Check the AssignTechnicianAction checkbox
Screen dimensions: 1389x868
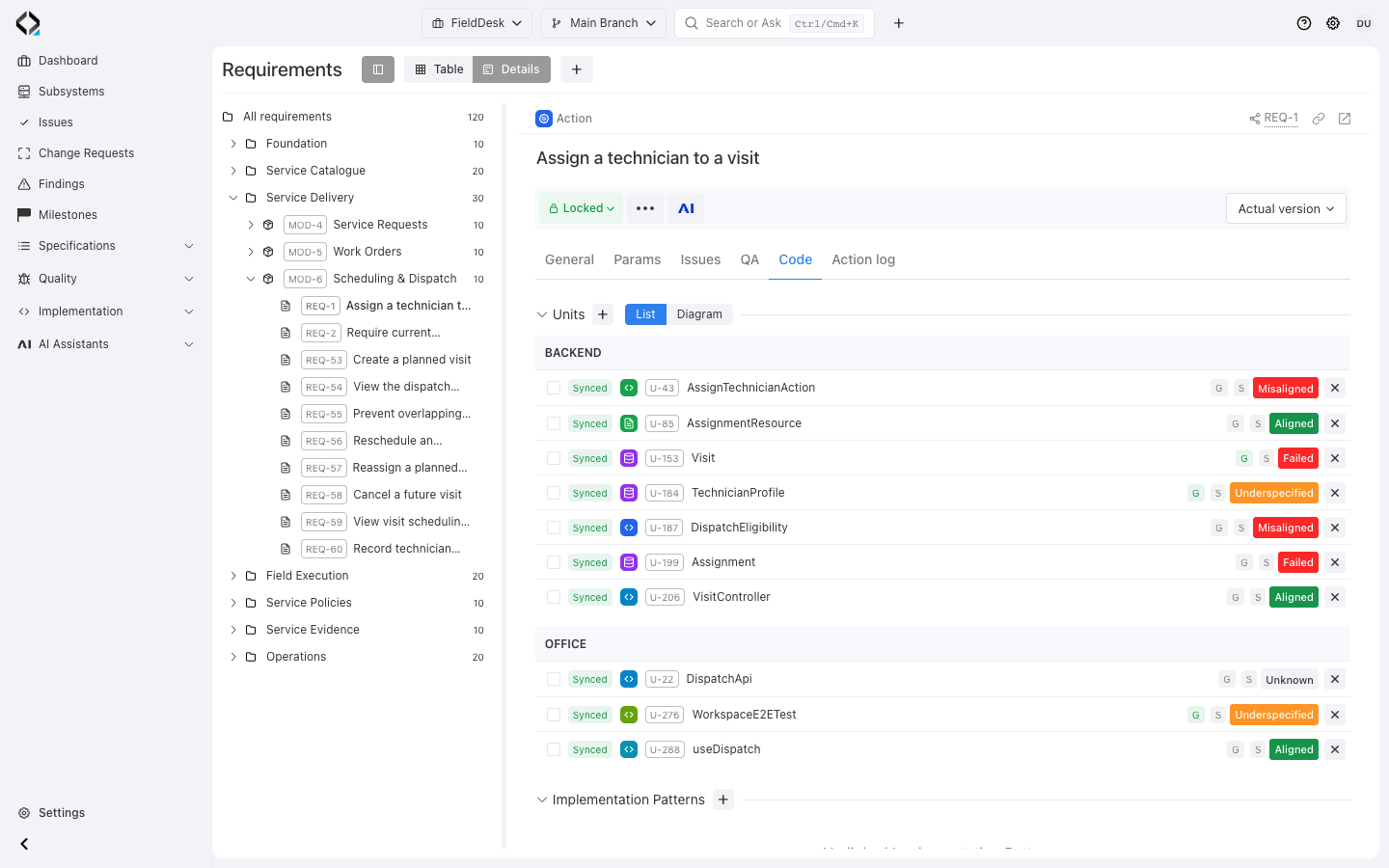click(554, 388)
